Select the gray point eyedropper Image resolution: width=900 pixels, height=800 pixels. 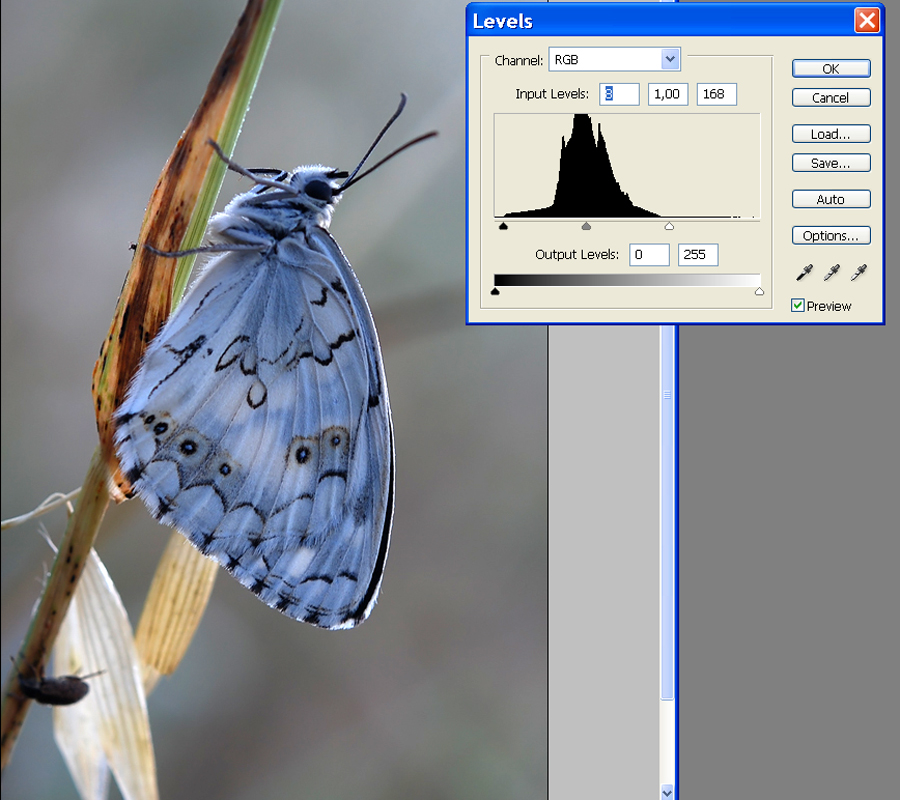(830, 273)
